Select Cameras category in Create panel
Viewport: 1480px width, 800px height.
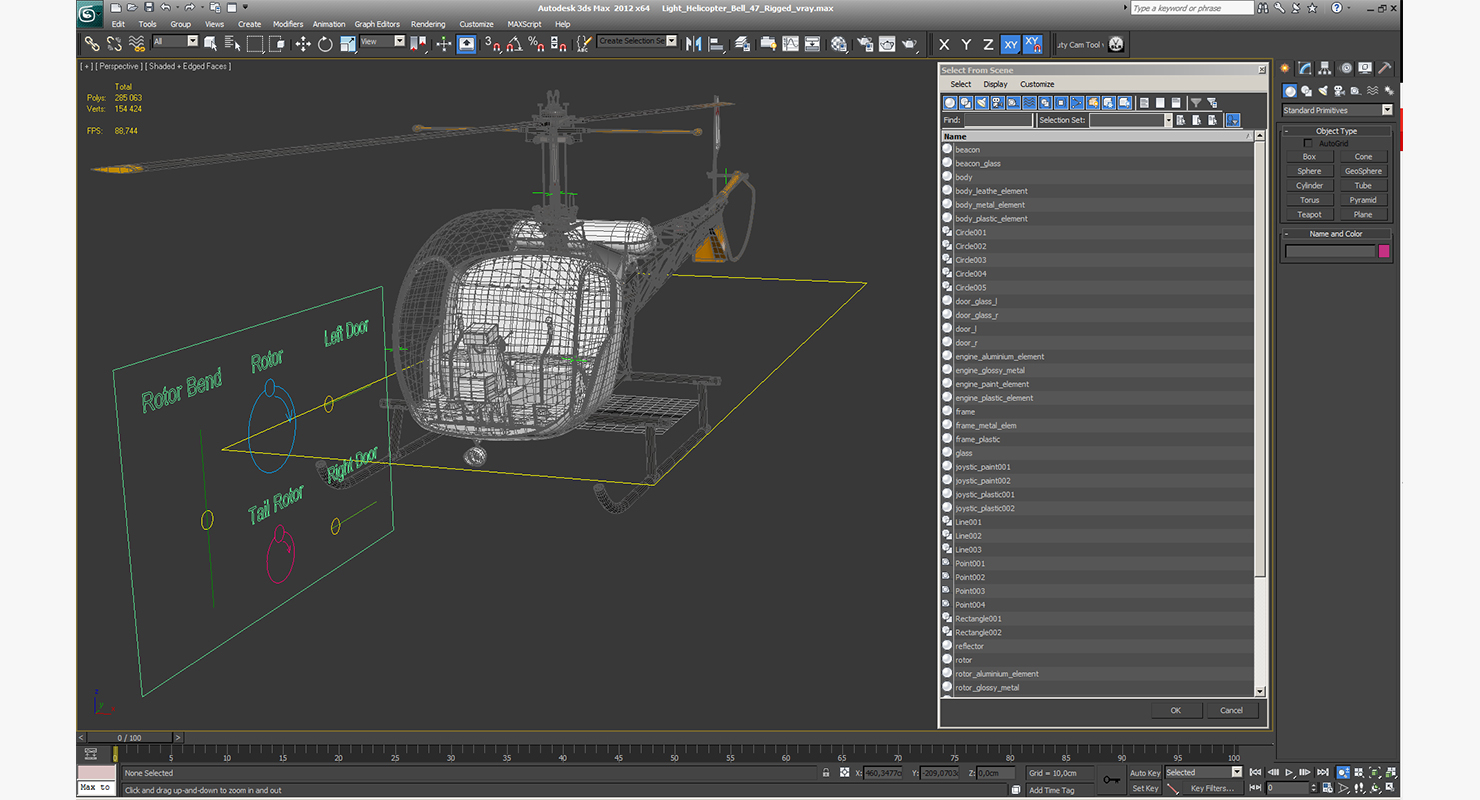[1339, 91]
